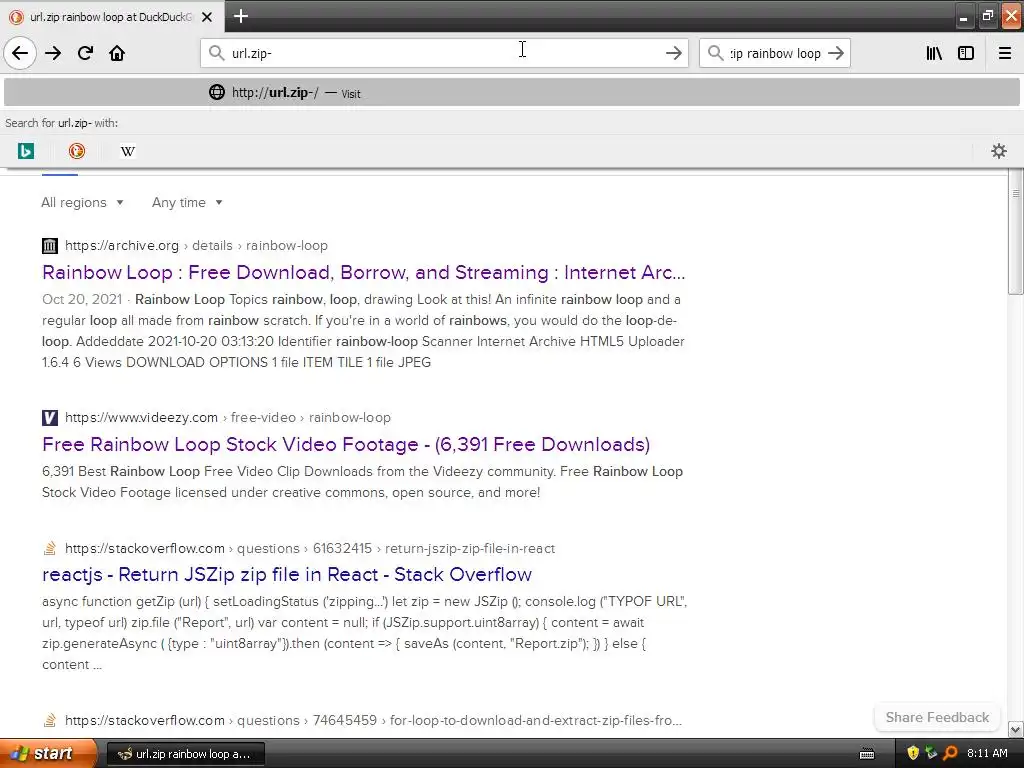Open Return JSZip zip file Stack Overflow
Screen dimensions: 1024x768
coord(287,574)
